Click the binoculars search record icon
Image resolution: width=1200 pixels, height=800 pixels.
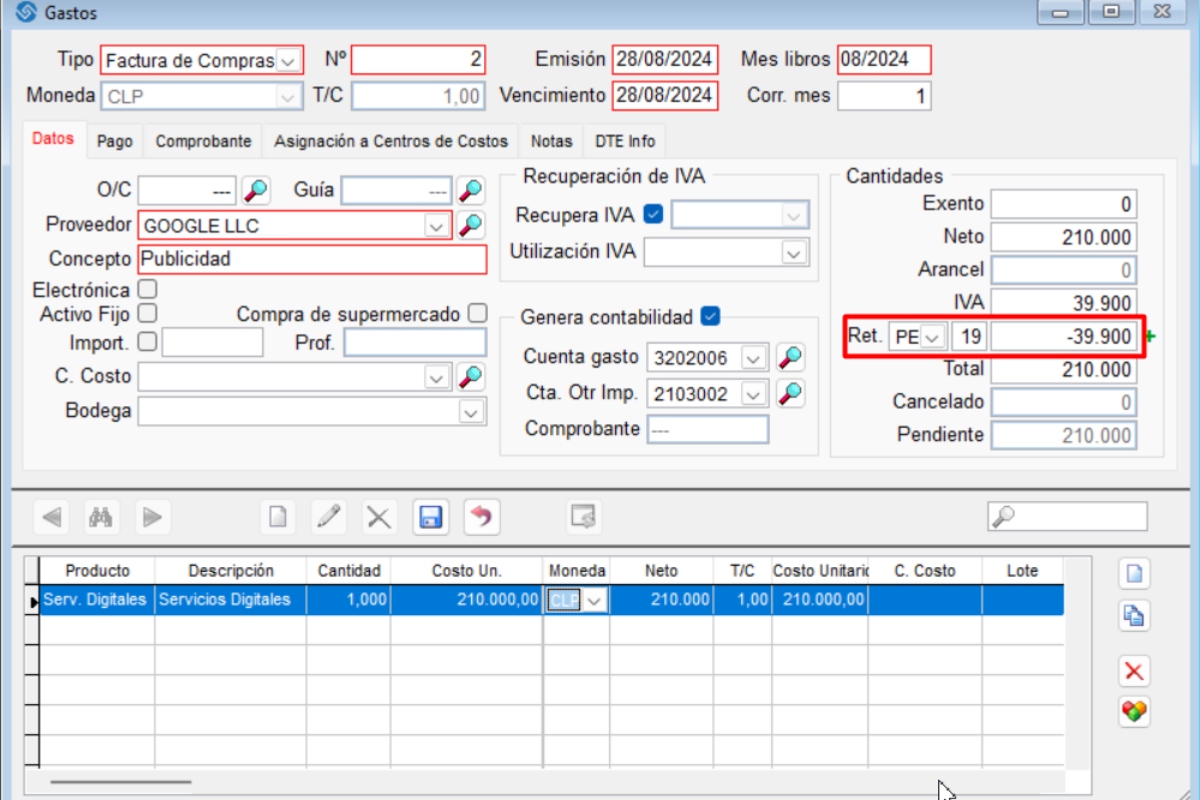click(102, 517)
